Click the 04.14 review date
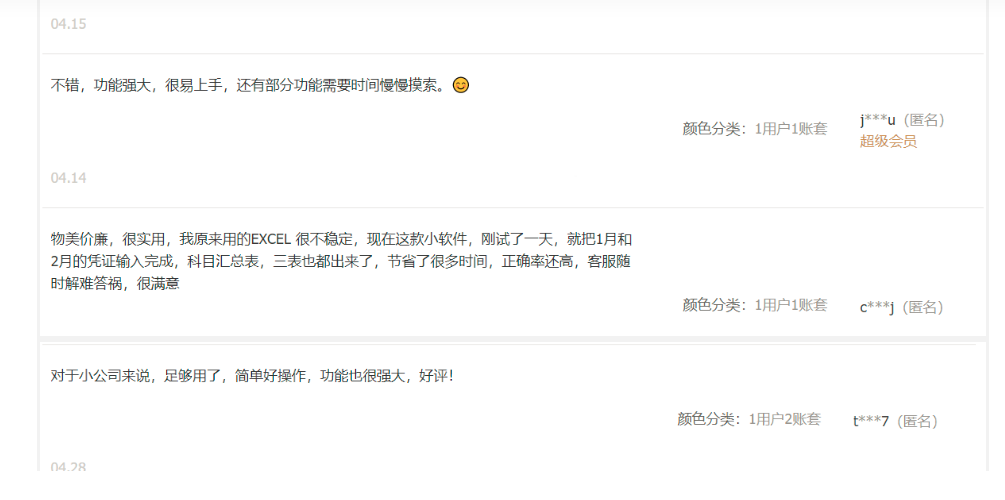This screenshot has height=500, width=1005. coord(69,178)
